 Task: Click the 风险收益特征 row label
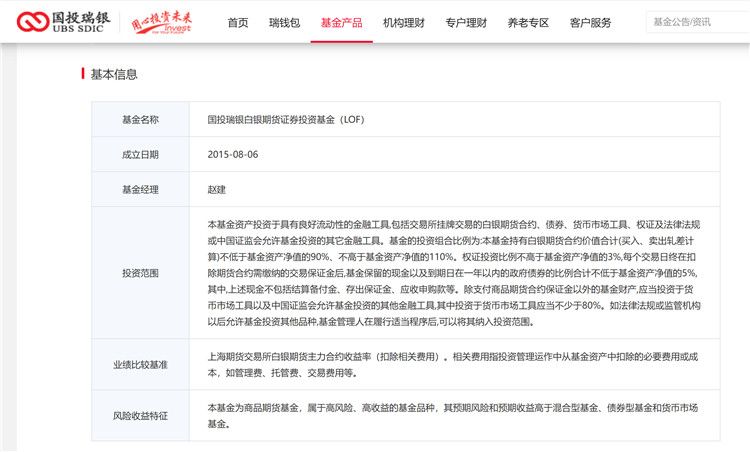click(x=140, y=415)
